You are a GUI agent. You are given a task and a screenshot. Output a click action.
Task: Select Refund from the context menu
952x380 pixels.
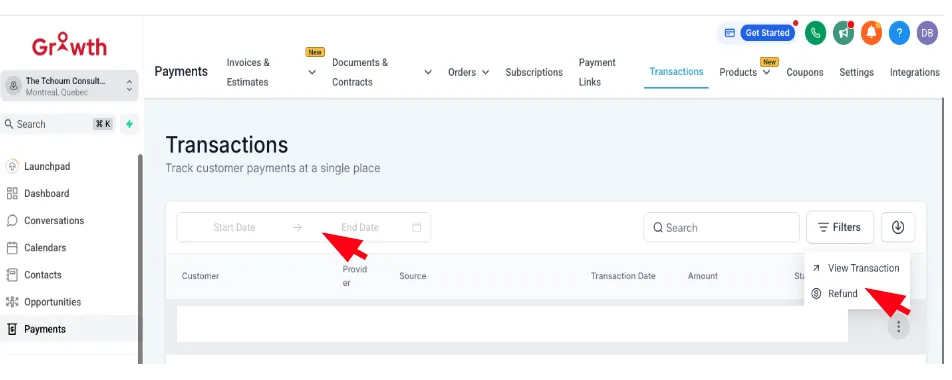point(842,294)
